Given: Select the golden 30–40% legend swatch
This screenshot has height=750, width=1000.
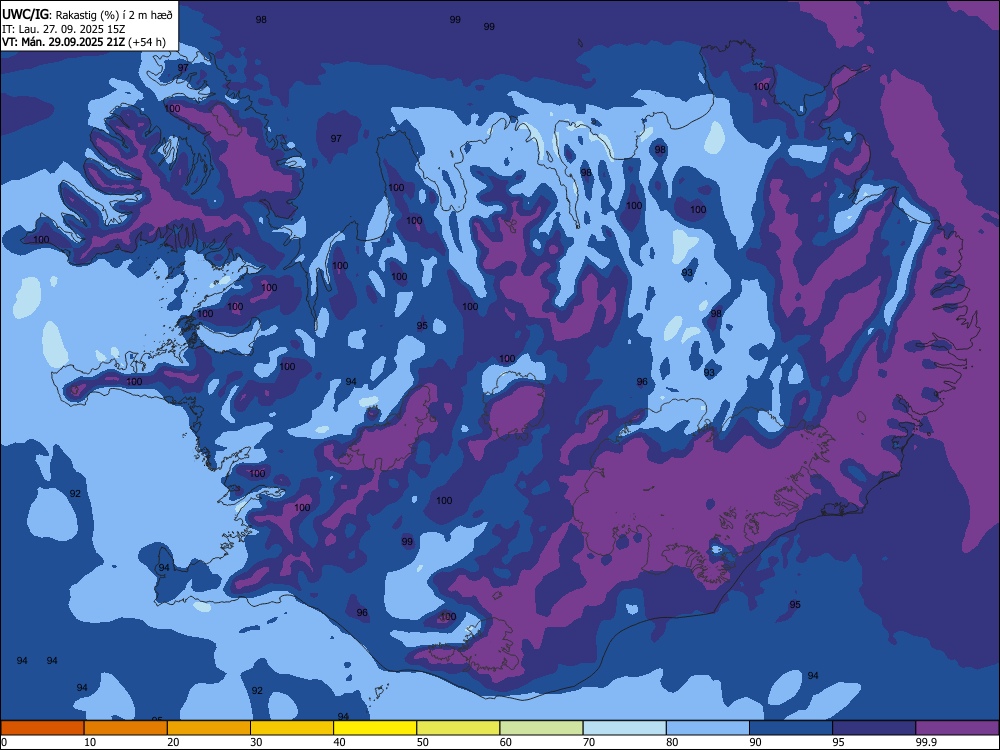Looking at the screenshot, I should pos(292,728).
